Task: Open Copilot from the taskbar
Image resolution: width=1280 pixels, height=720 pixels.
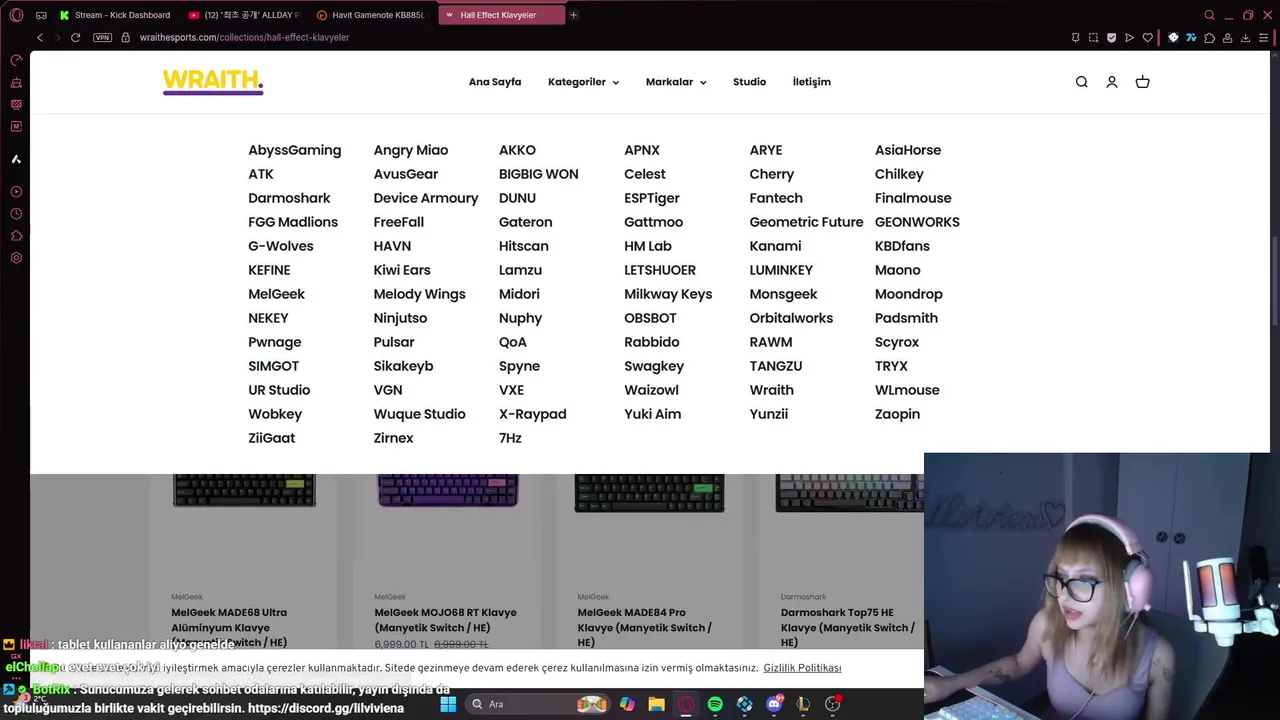Action: tap(627, 704)
